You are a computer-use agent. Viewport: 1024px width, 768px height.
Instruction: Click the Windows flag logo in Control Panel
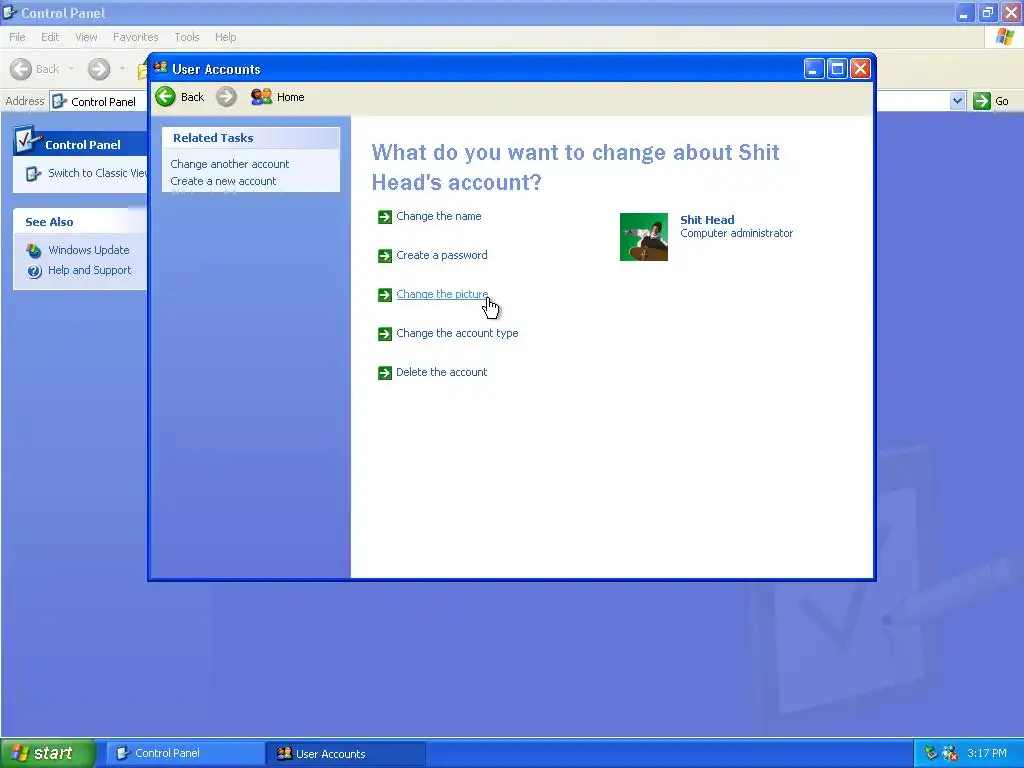1005,37
